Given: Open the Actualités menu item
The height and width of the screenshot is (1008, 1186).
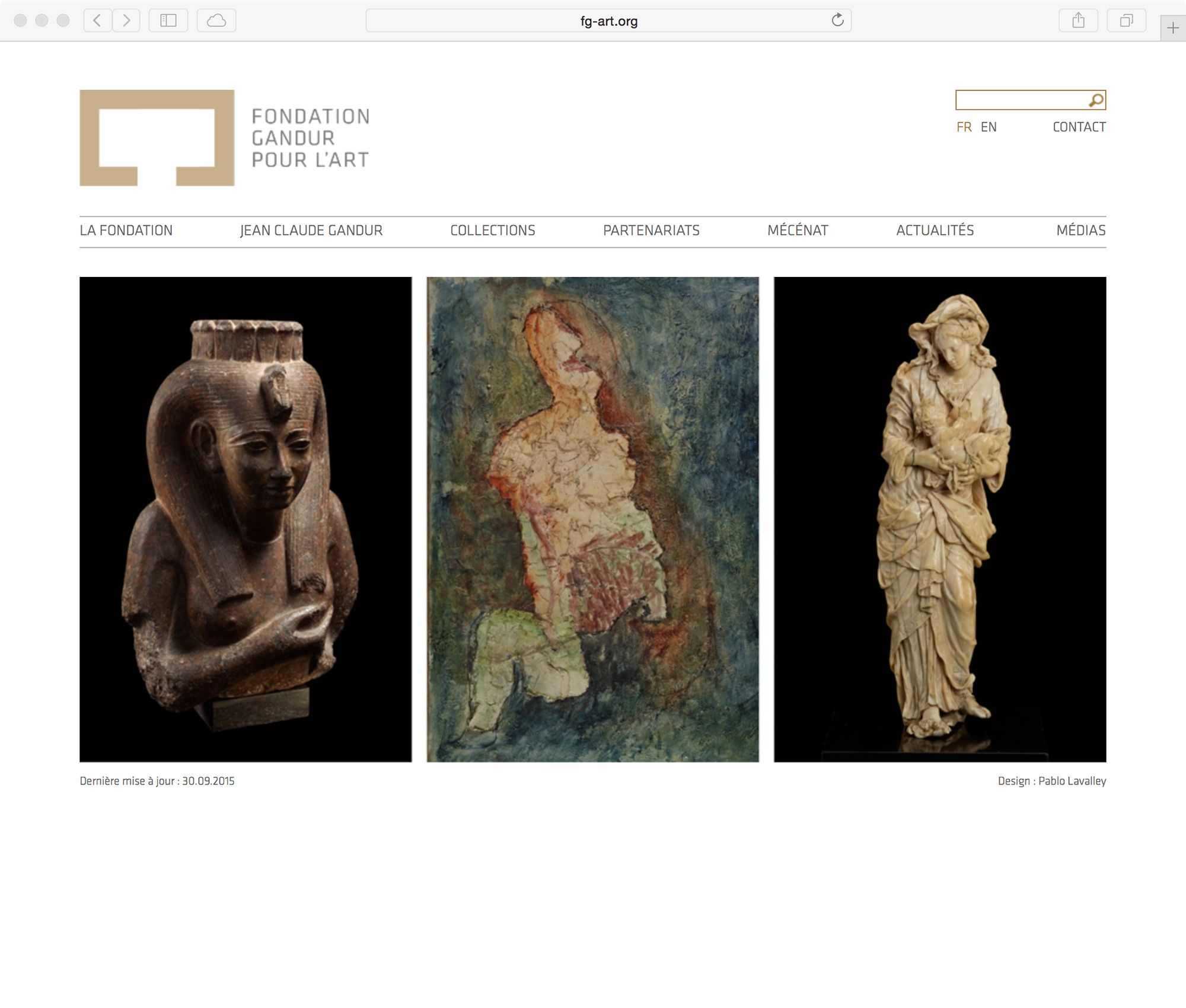Looking at the screenshot, I should (x=935, y=231).
